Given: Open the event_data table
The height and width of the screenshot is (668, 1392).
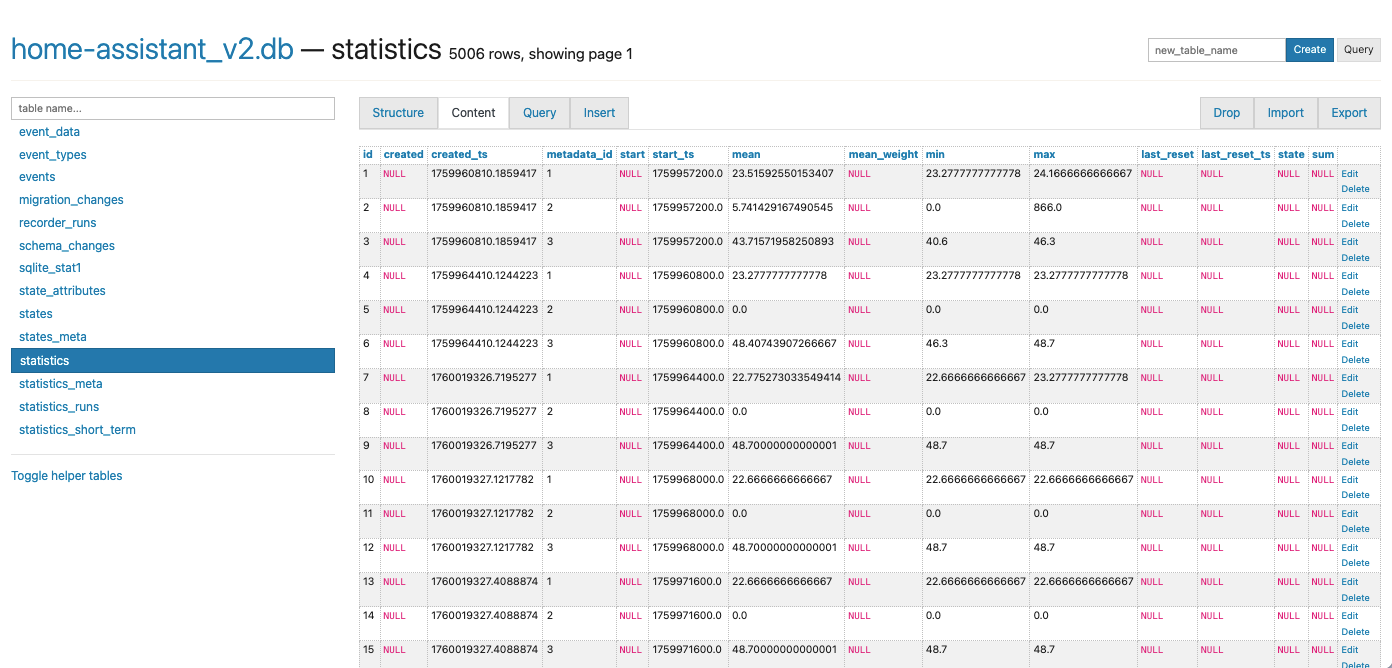Looking at the screenshot, I should [x=49, y=132].
